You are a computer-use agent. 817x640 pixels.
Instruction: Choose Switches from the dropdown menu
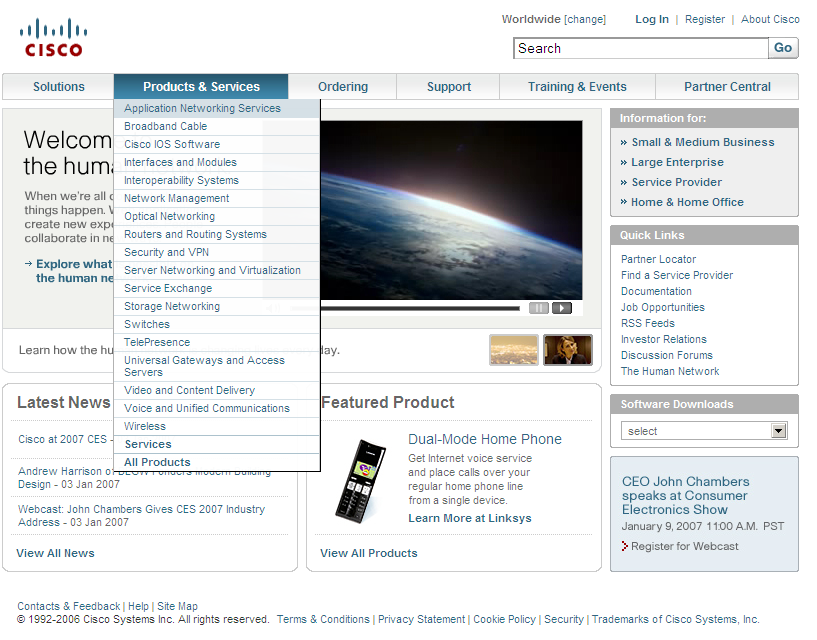[217, 324]
